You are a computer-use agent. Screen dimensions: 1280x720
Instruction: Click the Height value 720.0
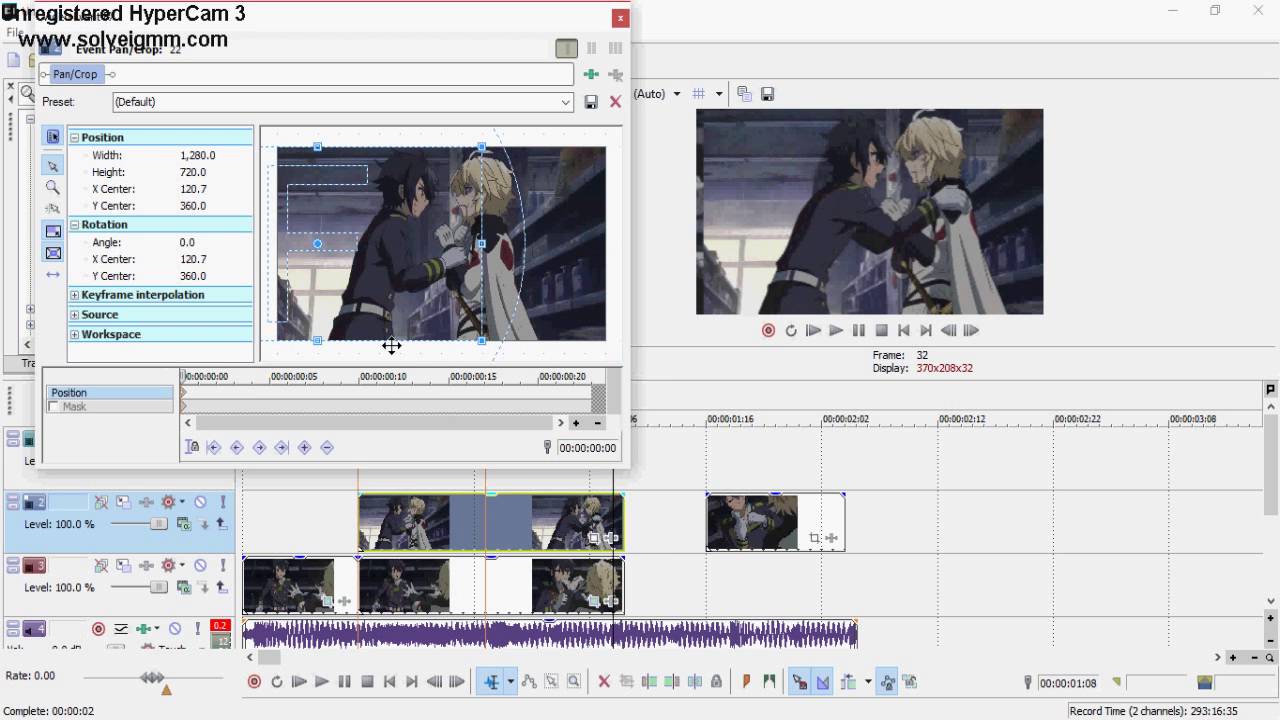(194, 173)
